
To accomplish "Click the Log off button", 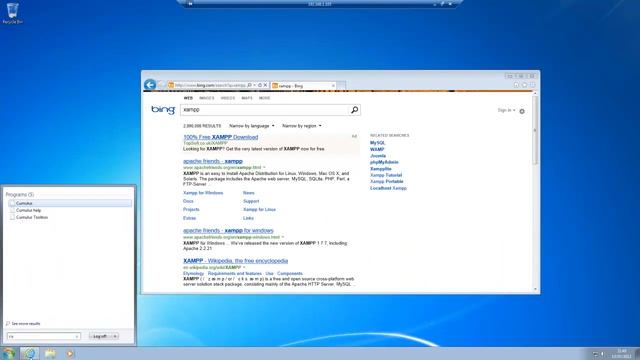I will (100, 336).
